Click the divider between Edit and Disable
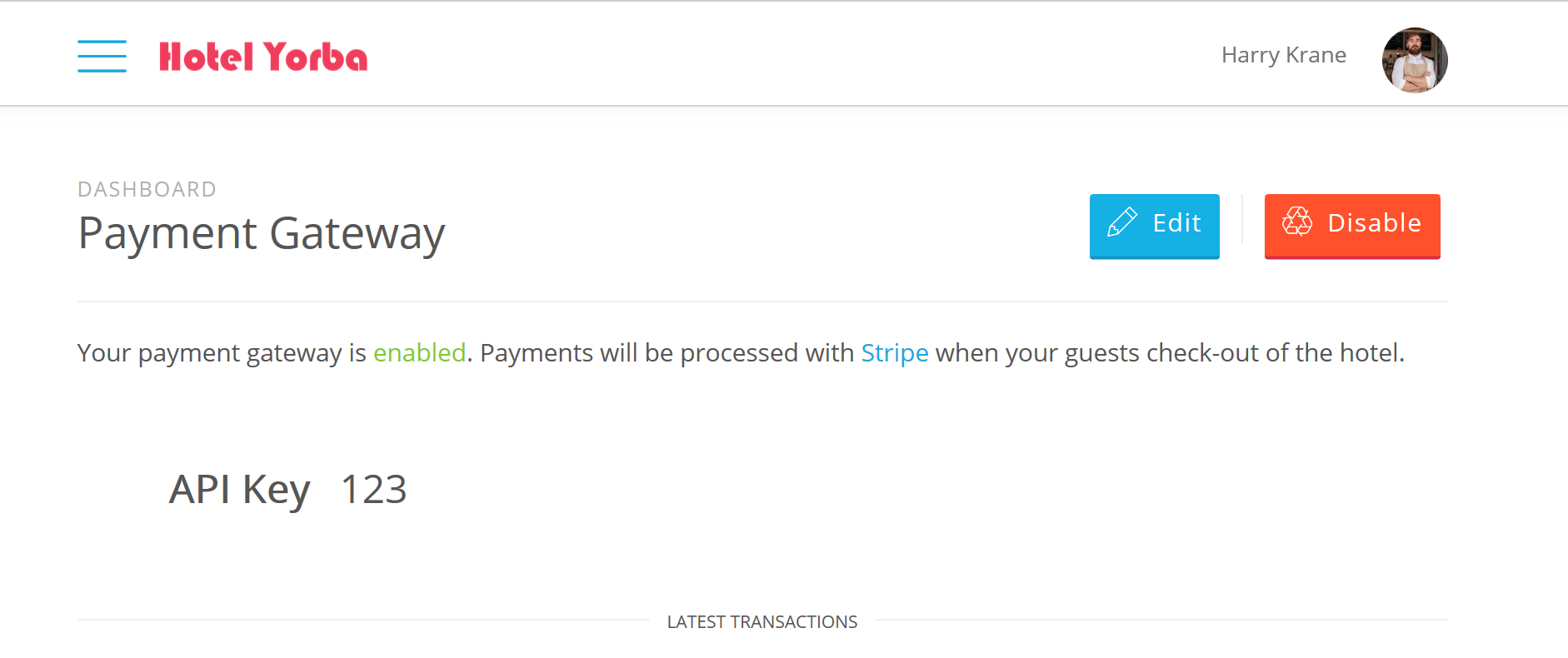 tap(1241, 220)
